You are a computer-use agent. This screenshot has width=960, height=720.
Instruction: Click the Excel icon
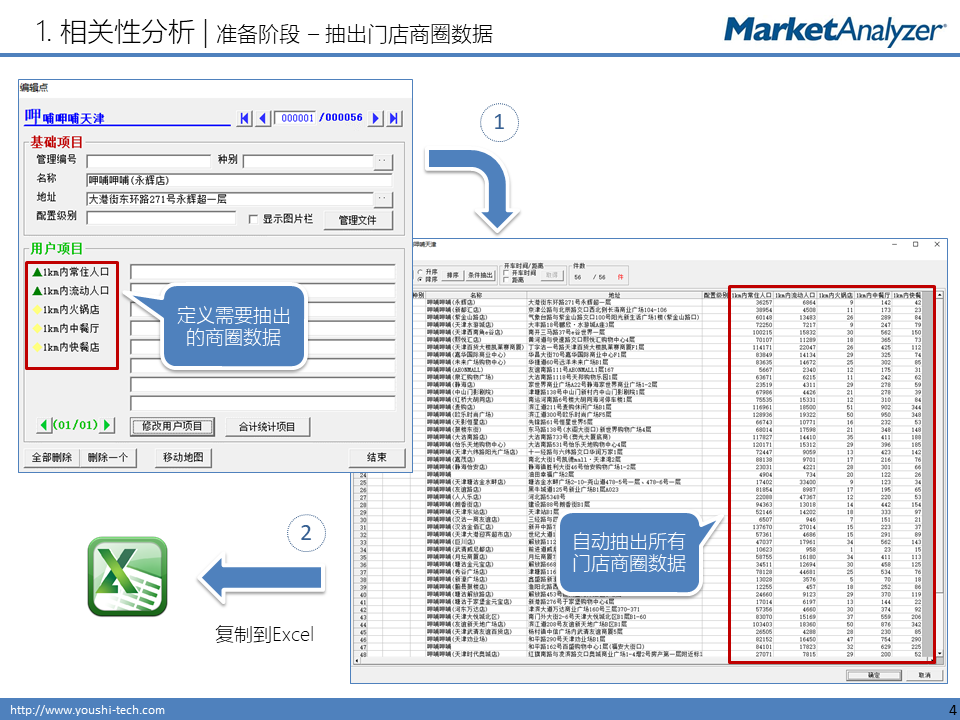click(x=127, y=576)
